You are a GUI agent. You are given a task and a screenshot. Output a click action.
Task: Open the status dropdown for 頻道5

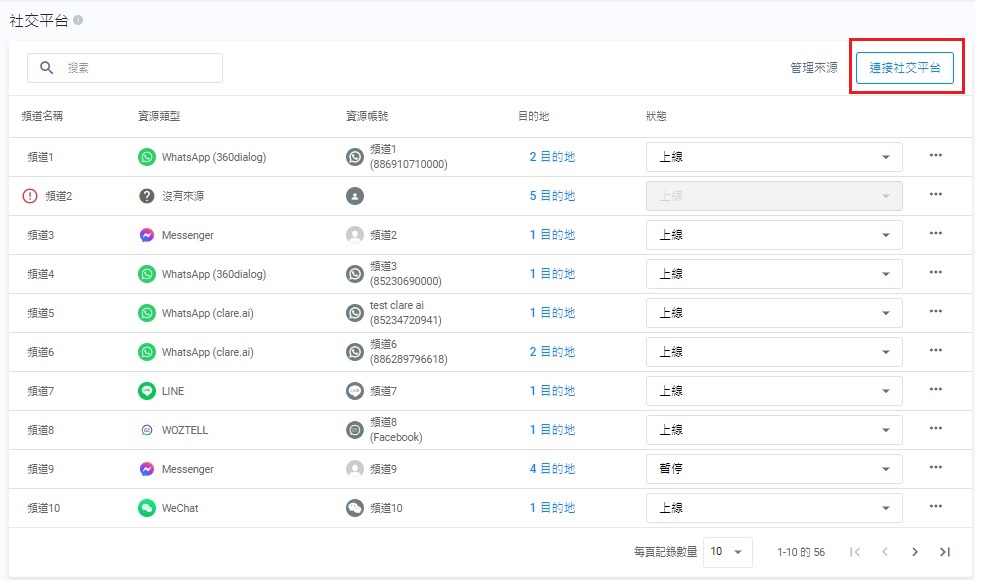point(774,313)
